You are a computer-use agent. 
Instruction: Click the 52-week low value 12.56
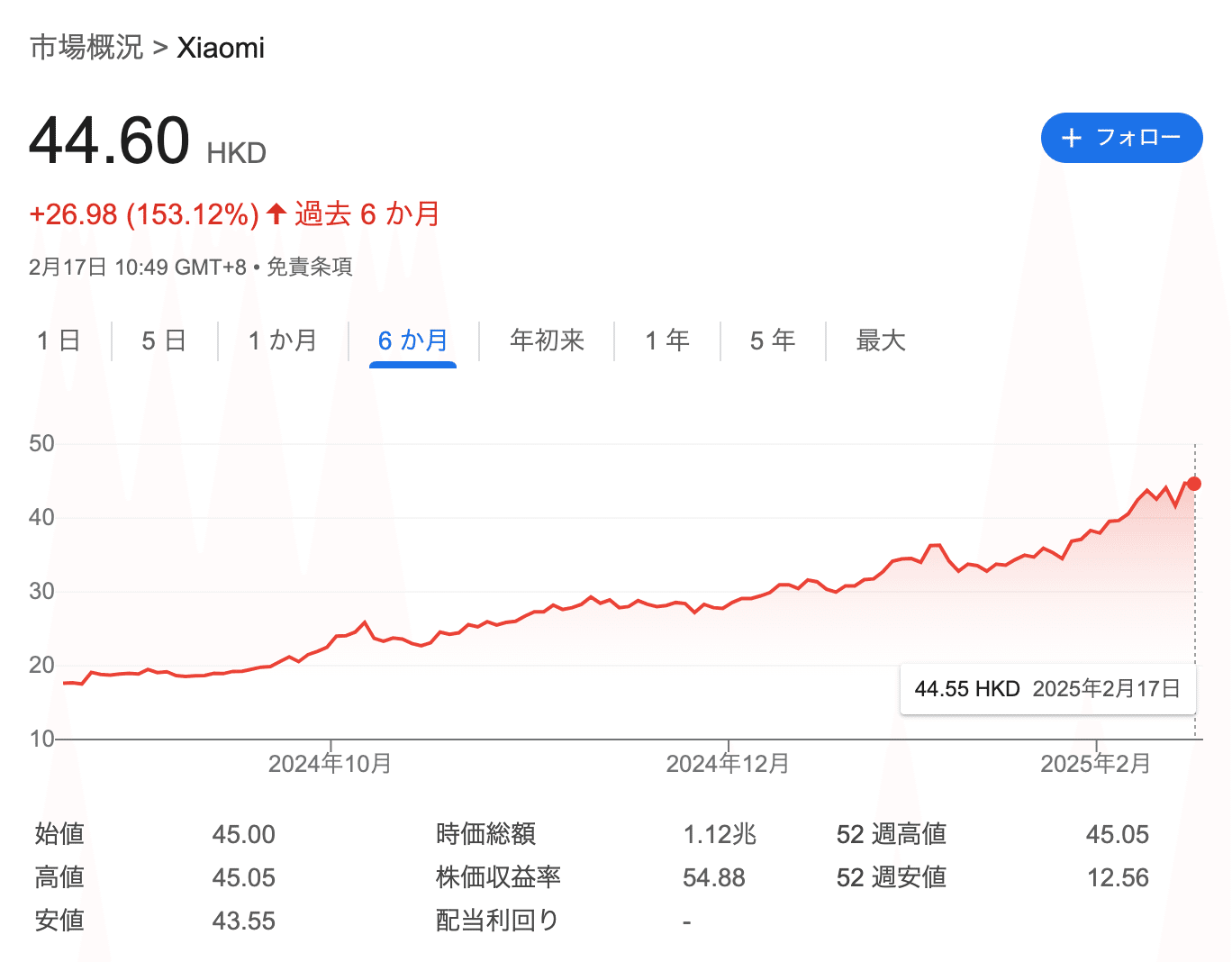point(1118,877)
